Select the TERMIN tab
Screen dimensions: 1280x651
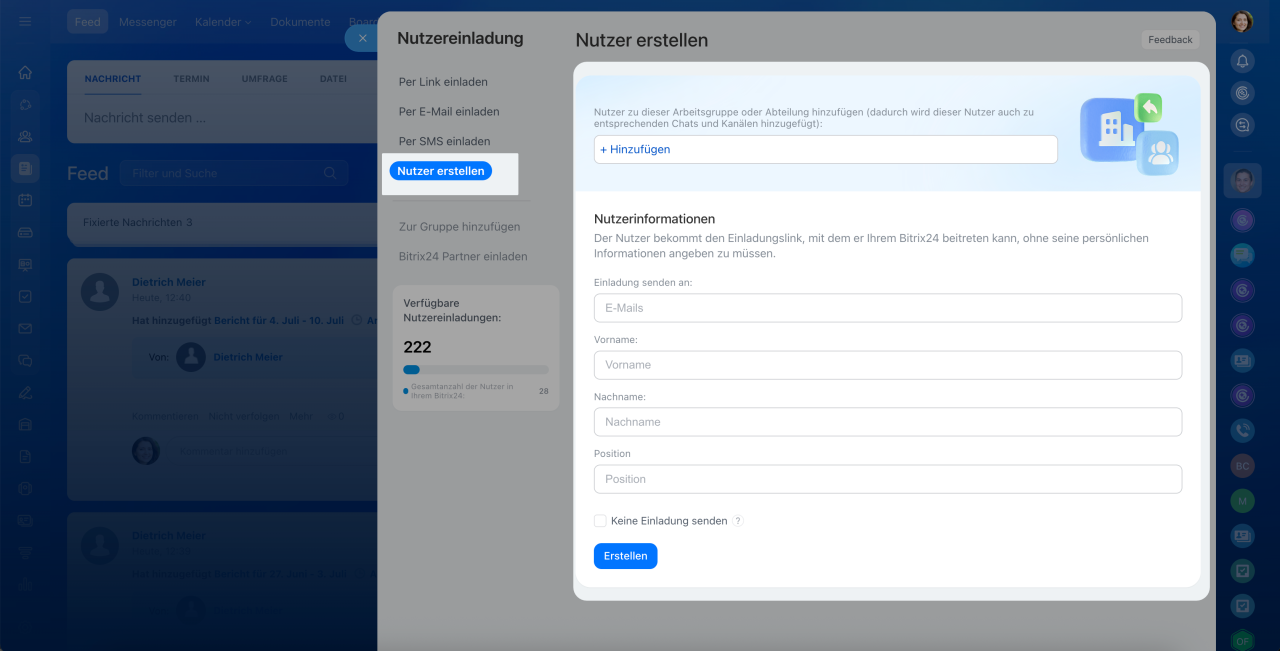191,79
